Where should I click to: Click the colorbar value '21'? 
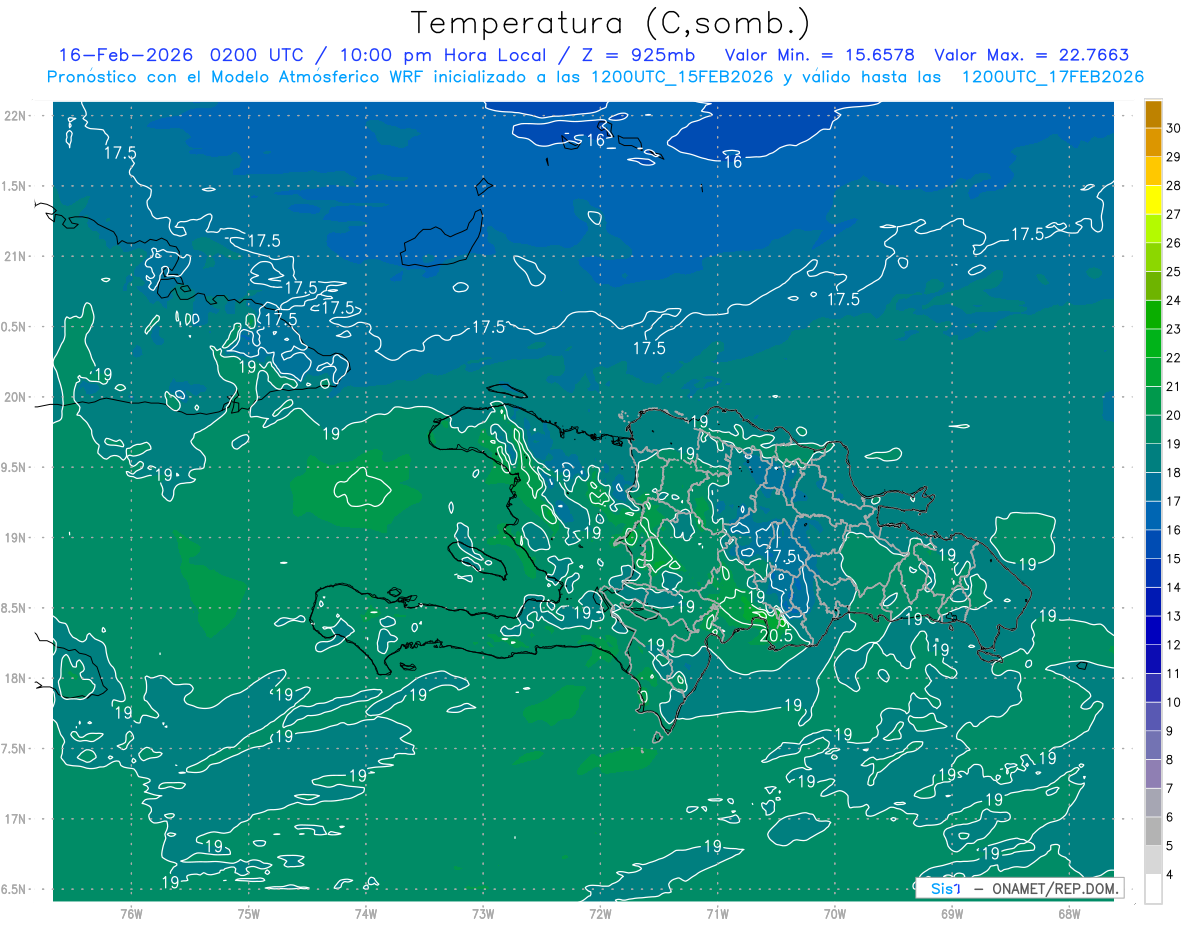pyautogui.click(x=1173, y=386)
